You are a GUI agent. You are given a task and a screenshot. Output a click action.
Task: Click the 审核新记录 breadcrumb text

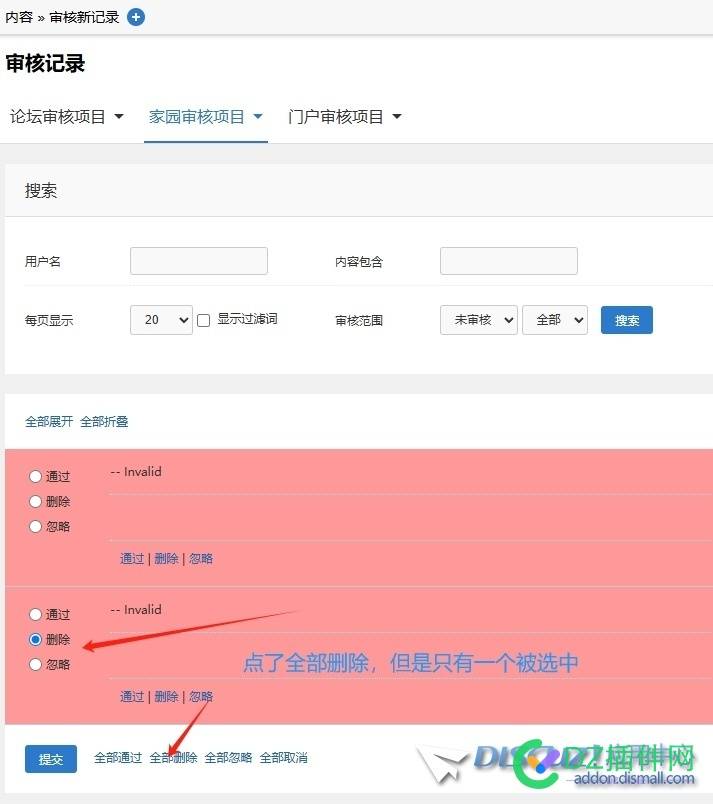point(84,17)
